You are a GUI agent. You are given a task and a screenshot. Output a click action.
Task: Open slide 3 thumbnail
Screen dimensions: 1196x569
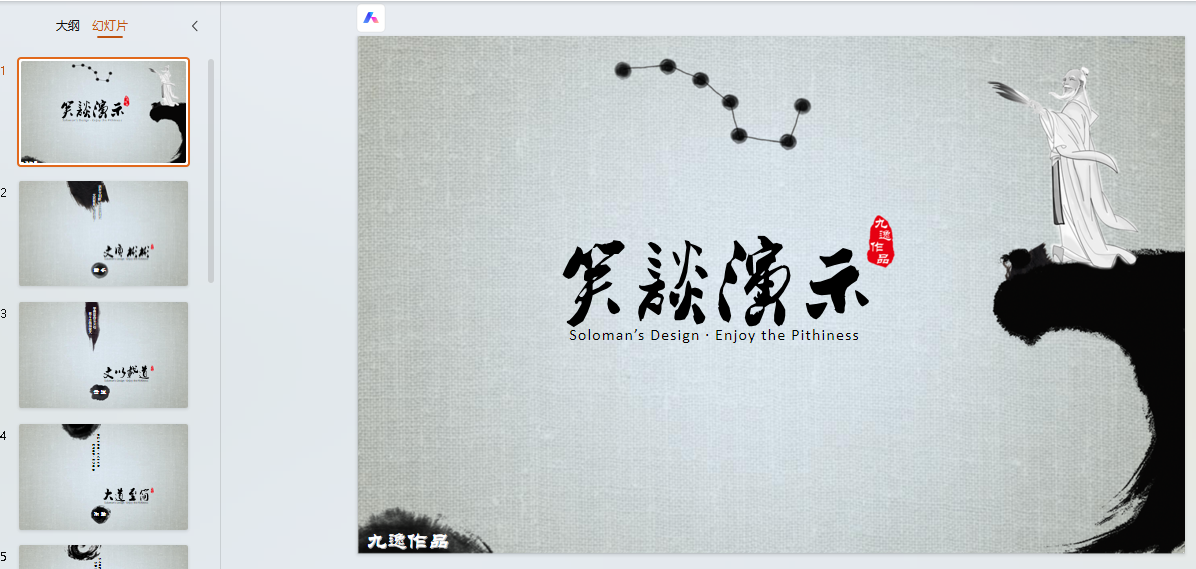coord(104,355)
